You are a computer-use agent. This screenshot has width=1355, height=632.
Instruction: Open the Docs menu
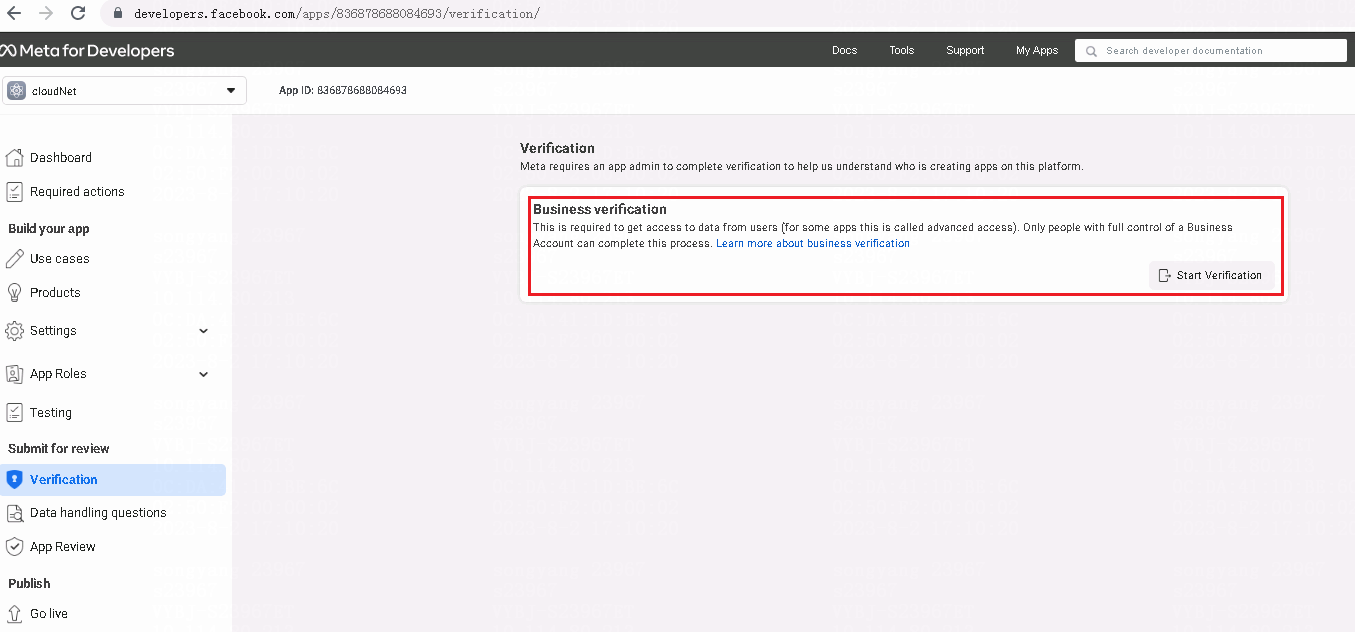click(x=844, y=50)
